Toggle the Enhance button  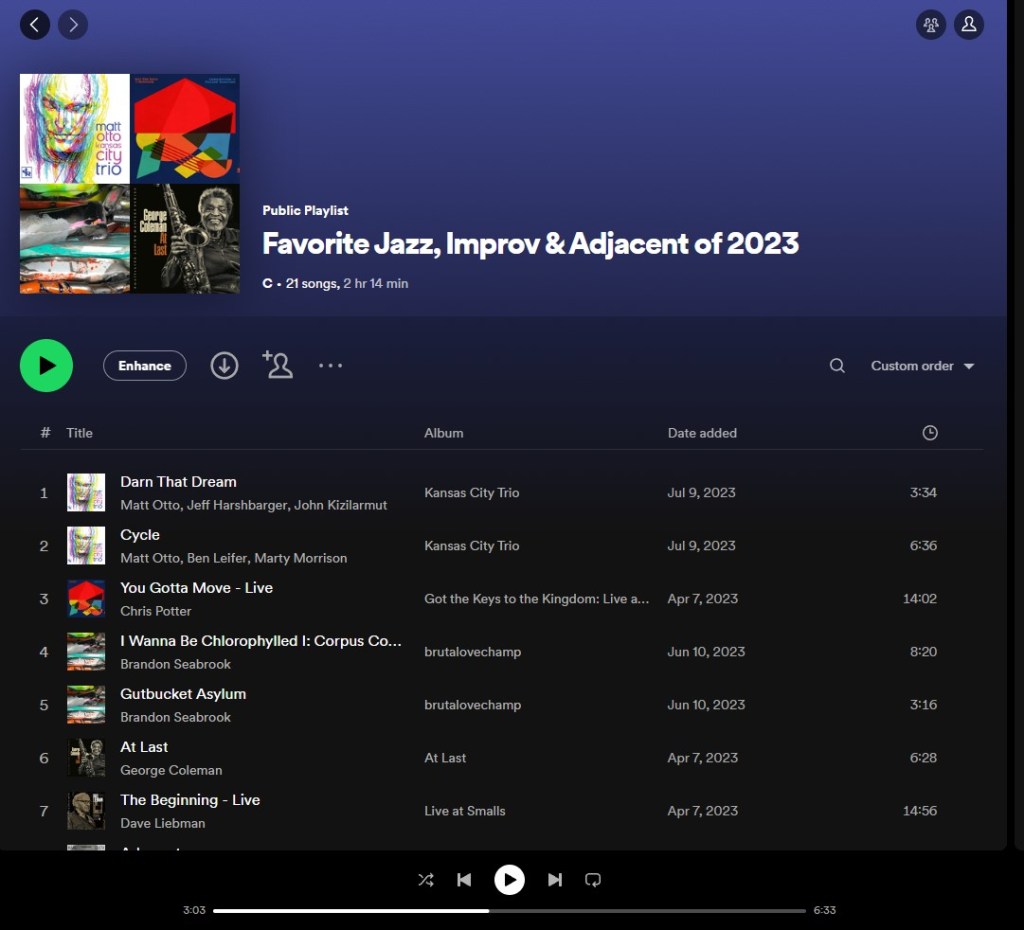[x=144, y=366]
